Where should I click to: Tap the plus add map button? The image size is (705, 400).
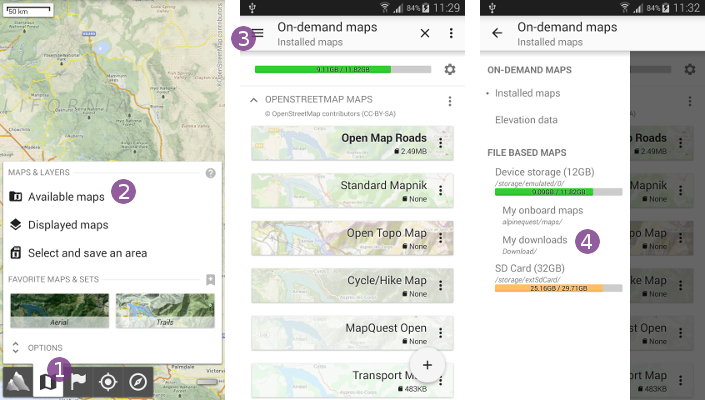(427, 365)
